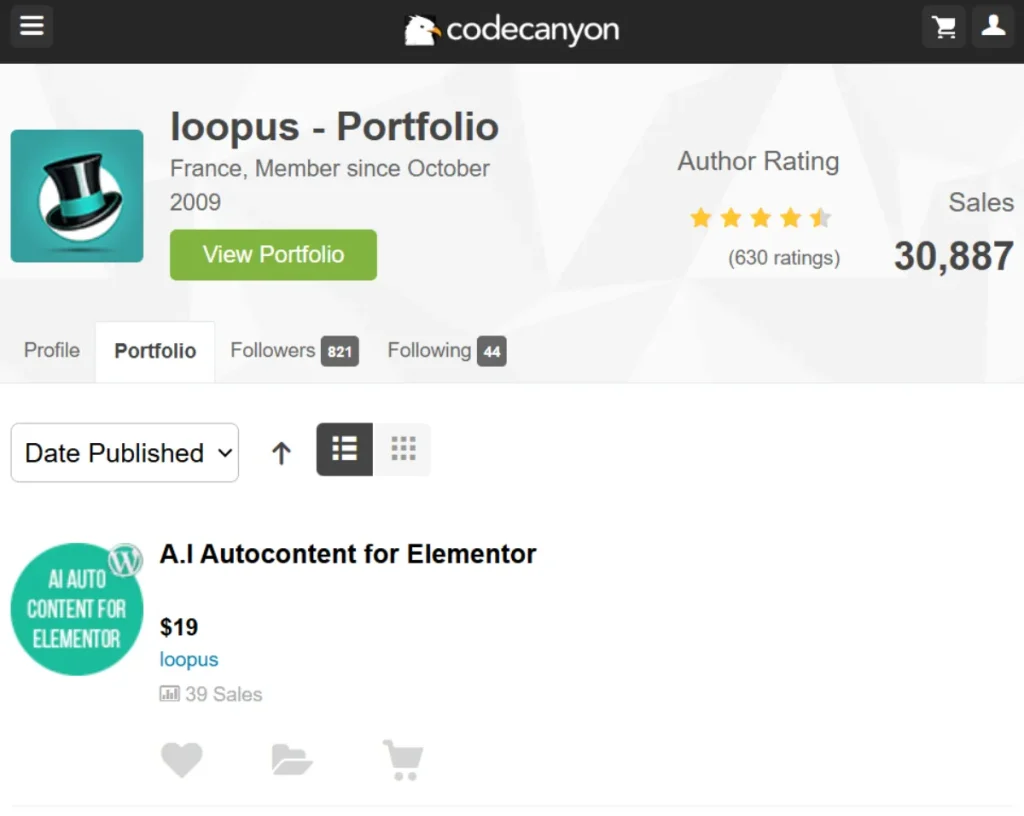
Task: Open the shopping cart icon in header
Action: tap(944, 27)
